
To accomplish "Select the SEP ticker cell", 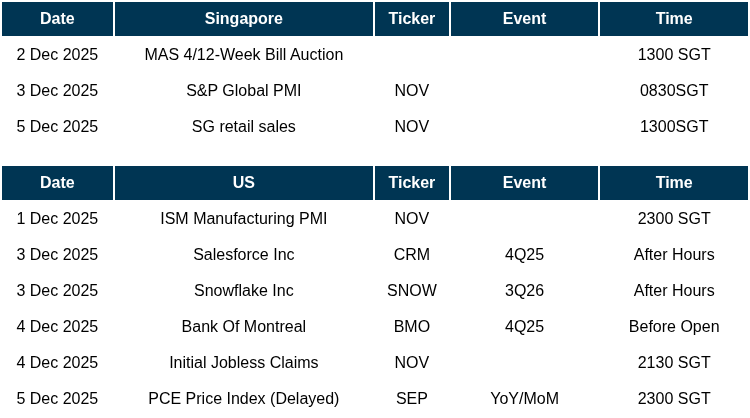I will tap(411, 399).
